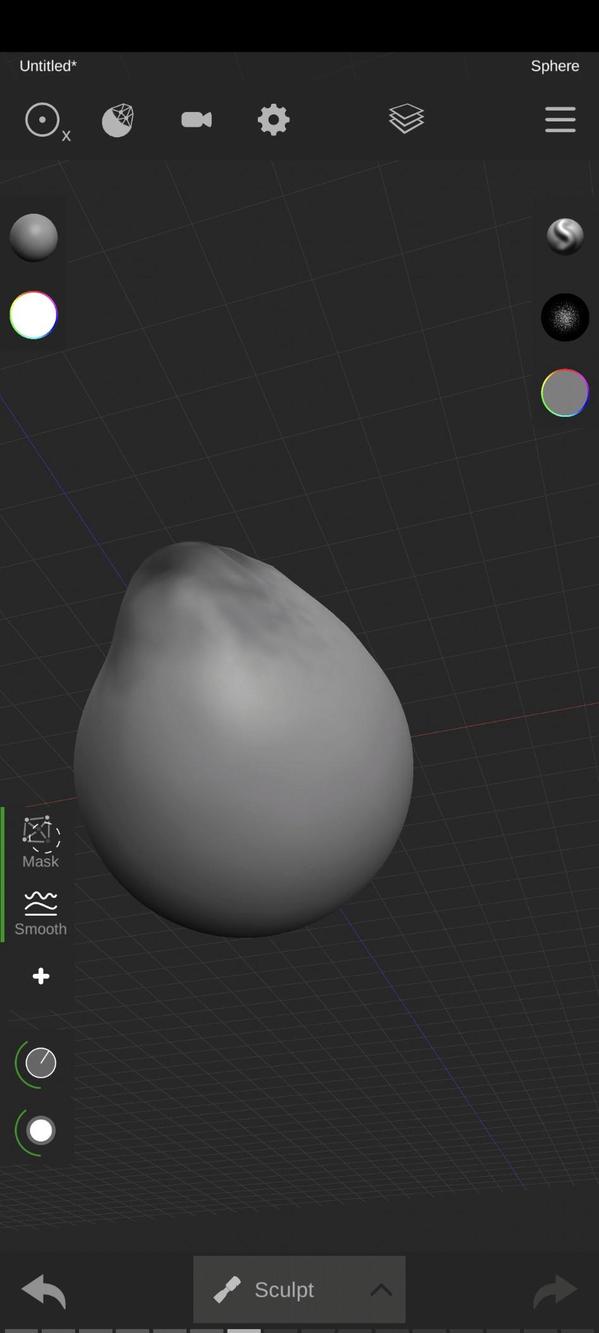Image resolution: width=599 pixels, height=1333 pixels.
Task: Adjust the brush radius dial
Action: (x=40, y=1130)
